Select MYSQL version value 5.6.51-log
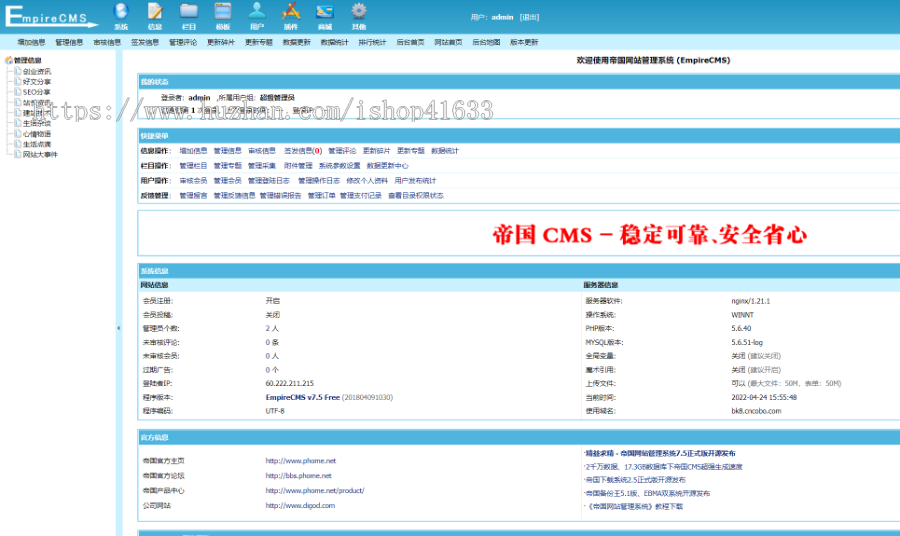Screen dimensions: 900x536 (x=747, y=342)
